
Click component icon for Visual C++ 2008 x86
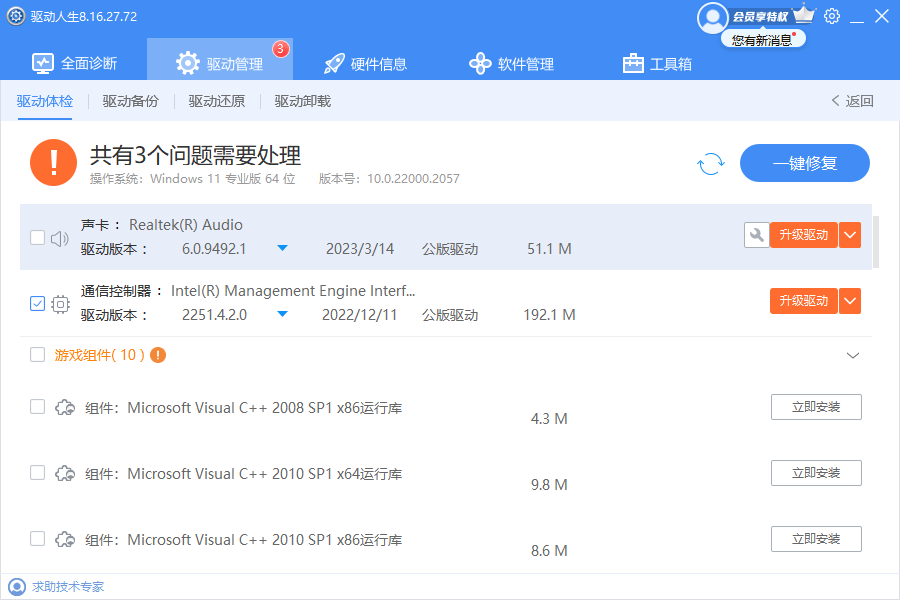[x=65, y=408]
